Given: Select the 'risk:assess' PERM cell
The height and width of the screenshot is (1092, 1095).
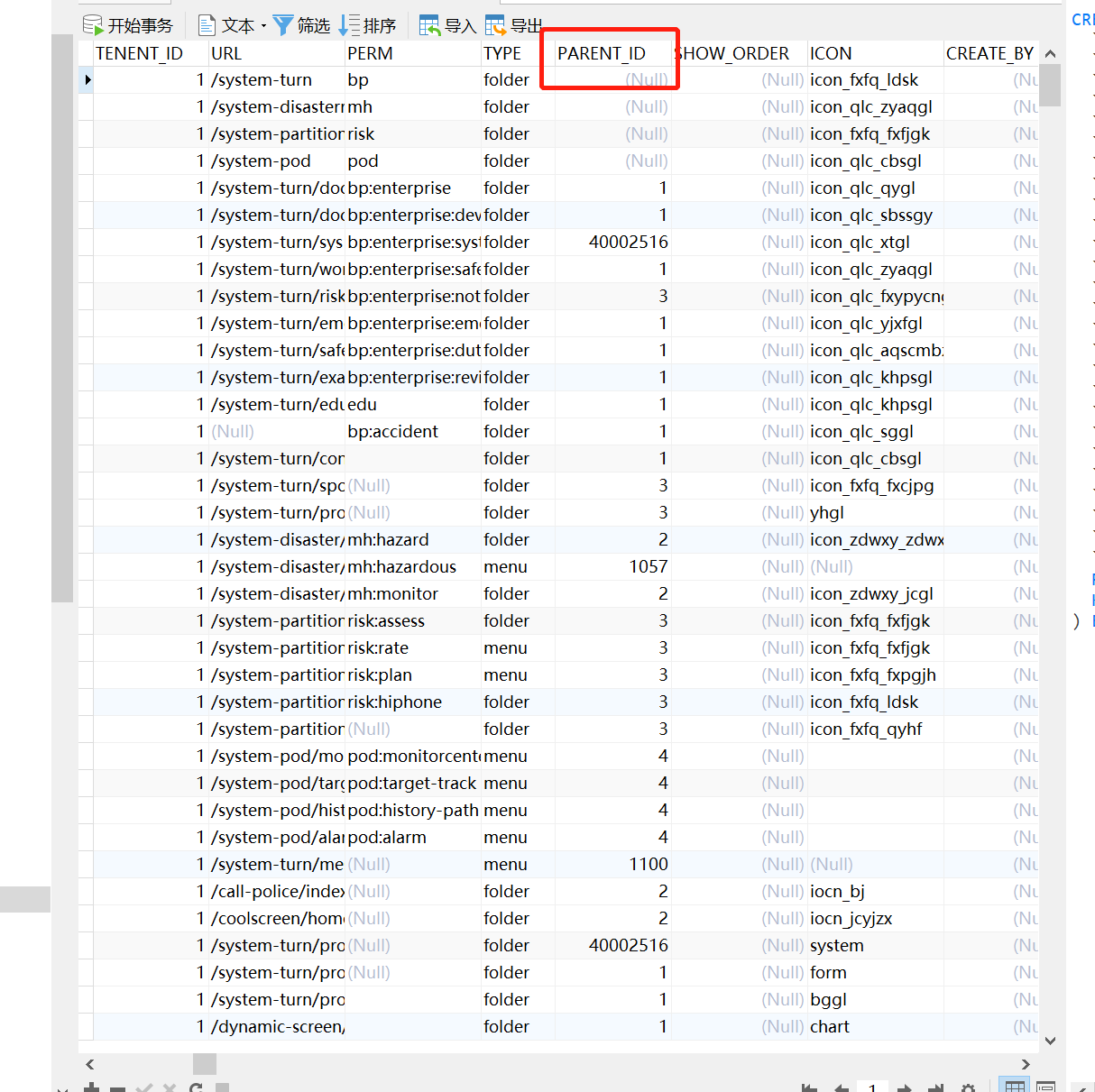Looking at the screenshot, I should point(413,620).
